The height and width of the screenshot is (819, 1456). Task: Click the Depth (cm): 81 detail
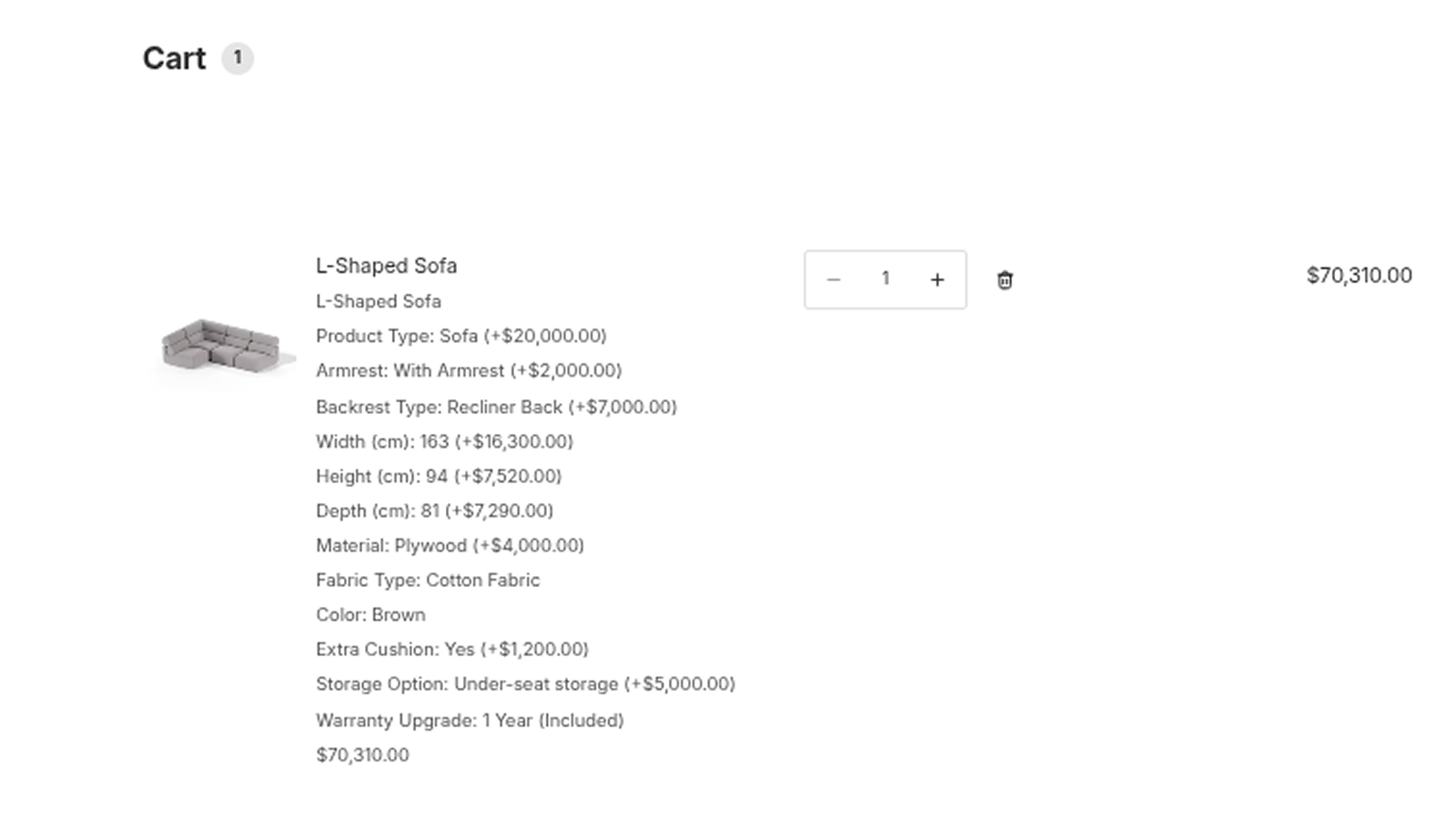point(435,511)
